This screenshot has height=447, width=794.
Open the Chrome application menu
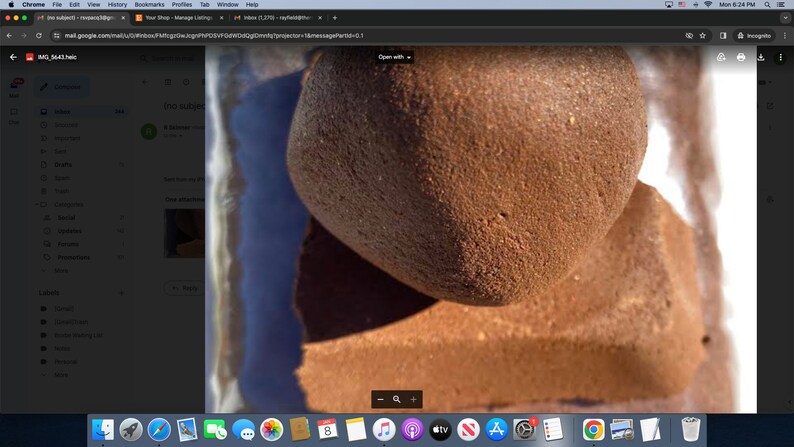pyautogui.click(x=33, y=5)
